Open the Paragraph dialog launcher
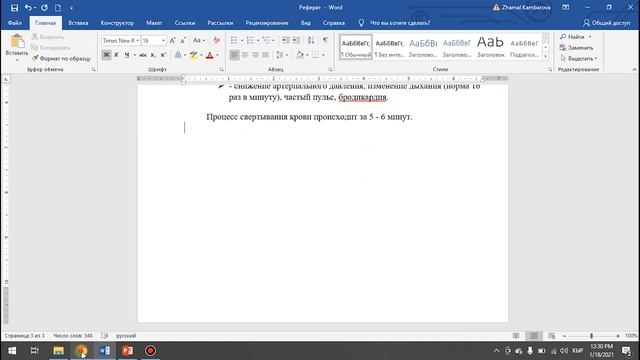The height and width of the screenshot is (360, 640). tap(330, 70)
